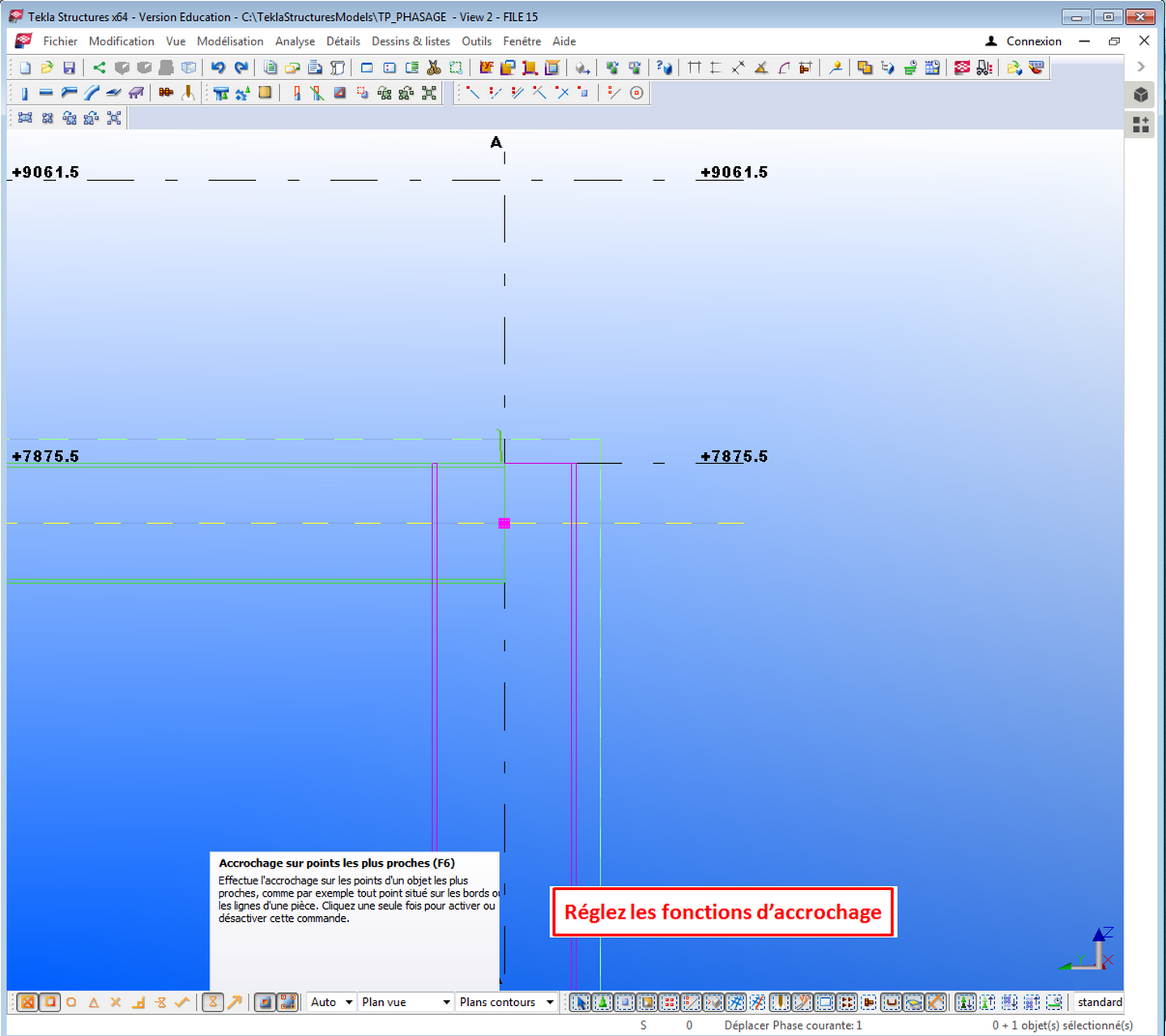Click the objet(s) sélectionné(s) status text
Image resolution: width=1166 pixels, height=1036 pixels.
[x=1062, y=1025]
